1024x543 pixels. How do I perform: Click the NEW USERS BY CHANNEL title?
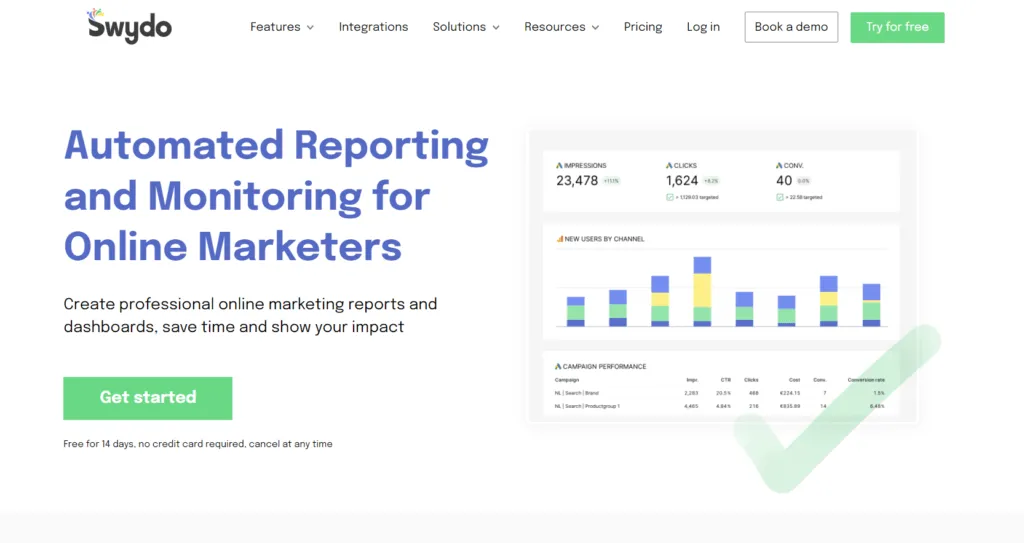point(604,239)
